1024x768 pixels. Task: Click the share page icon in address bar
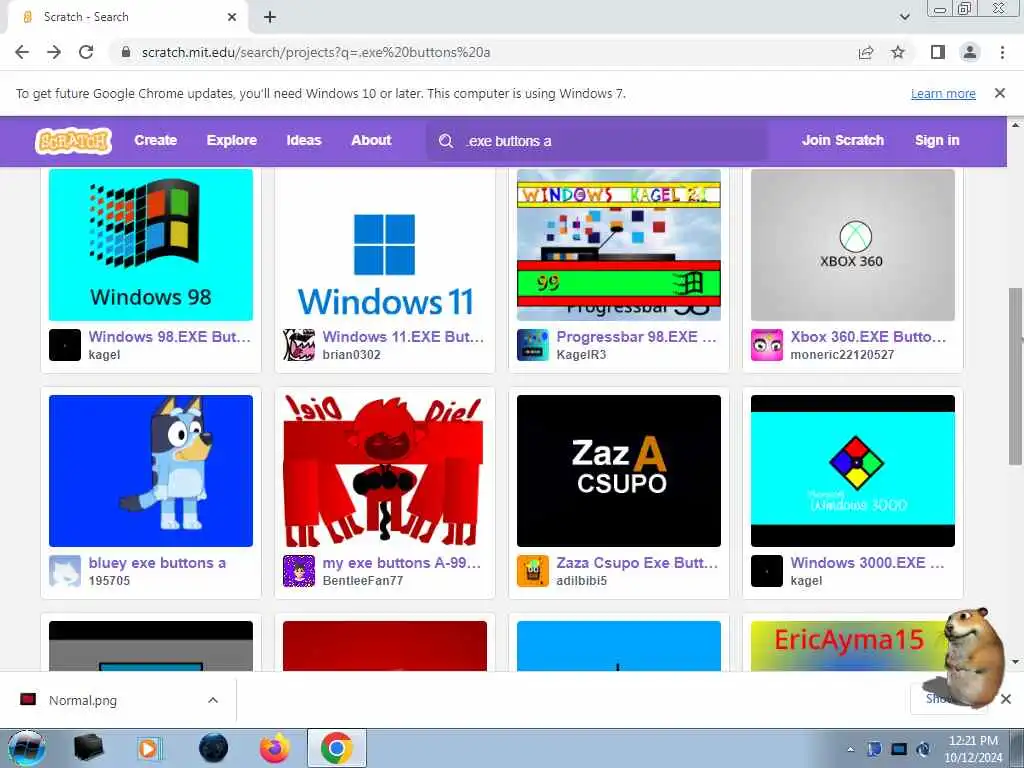(x=866, y=52)
